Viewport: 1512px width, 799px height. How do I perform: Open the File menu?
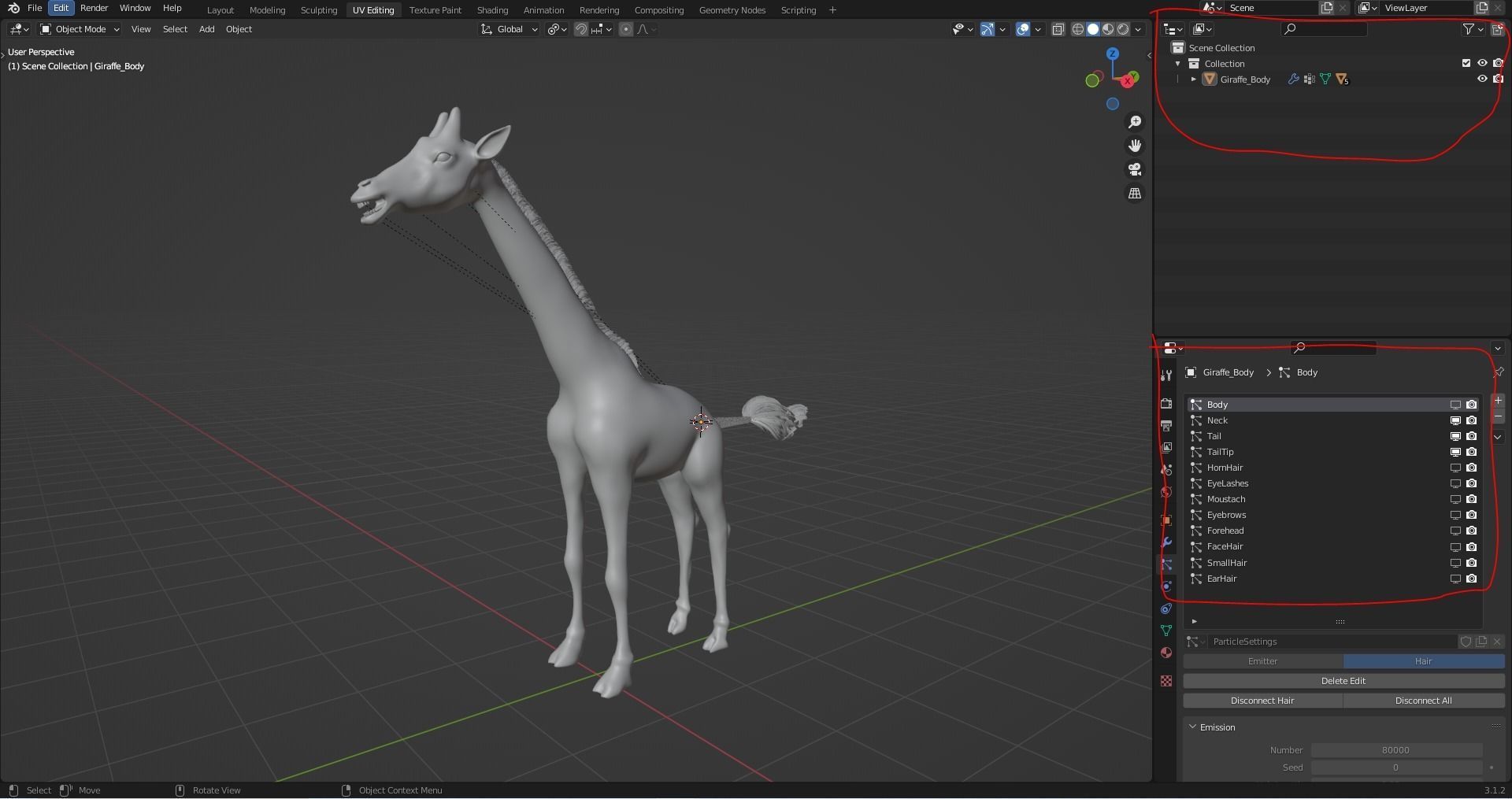point(35,8)
